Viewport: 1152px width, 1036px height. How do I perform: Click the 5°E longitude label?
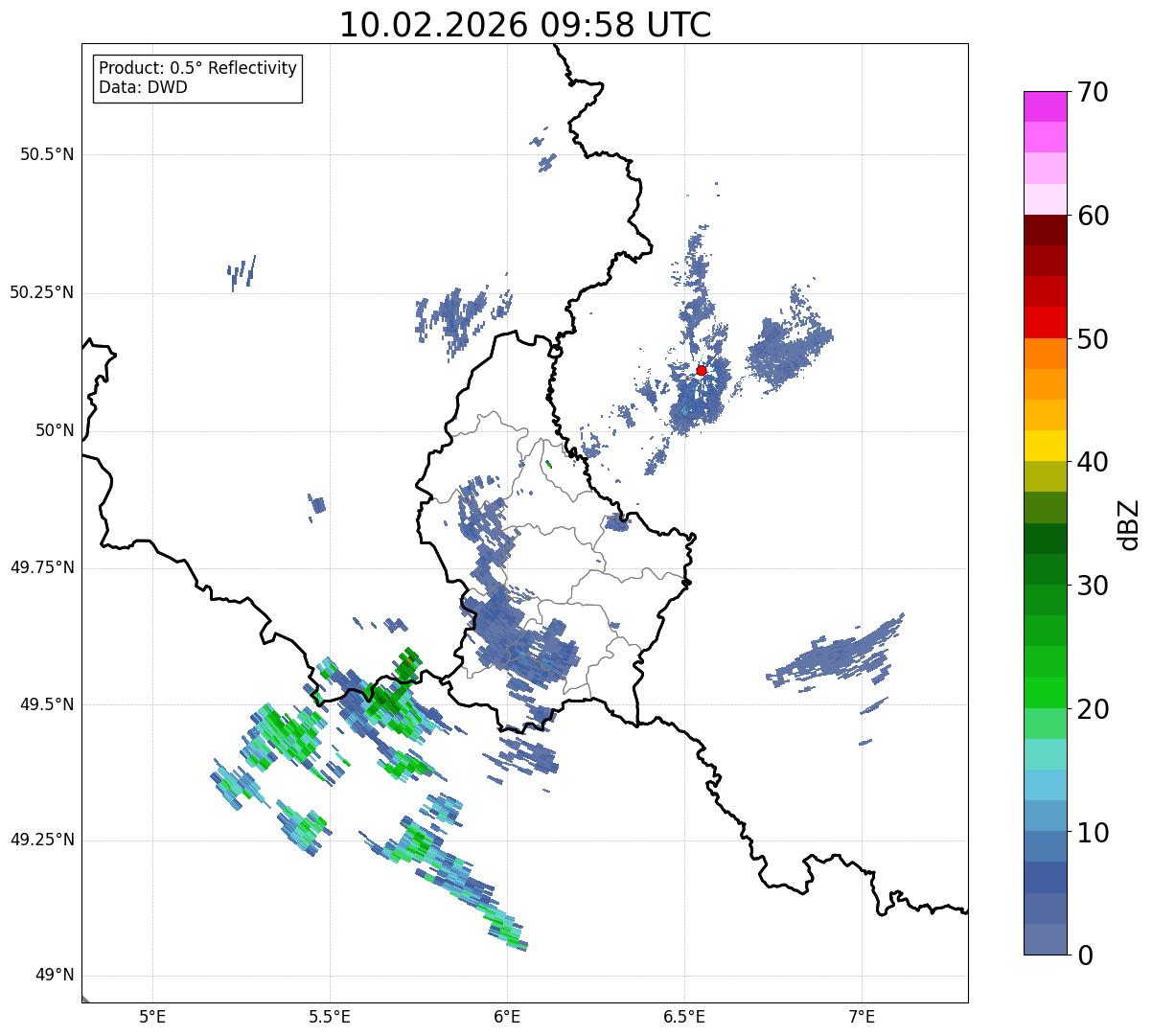pos(153,1016)
